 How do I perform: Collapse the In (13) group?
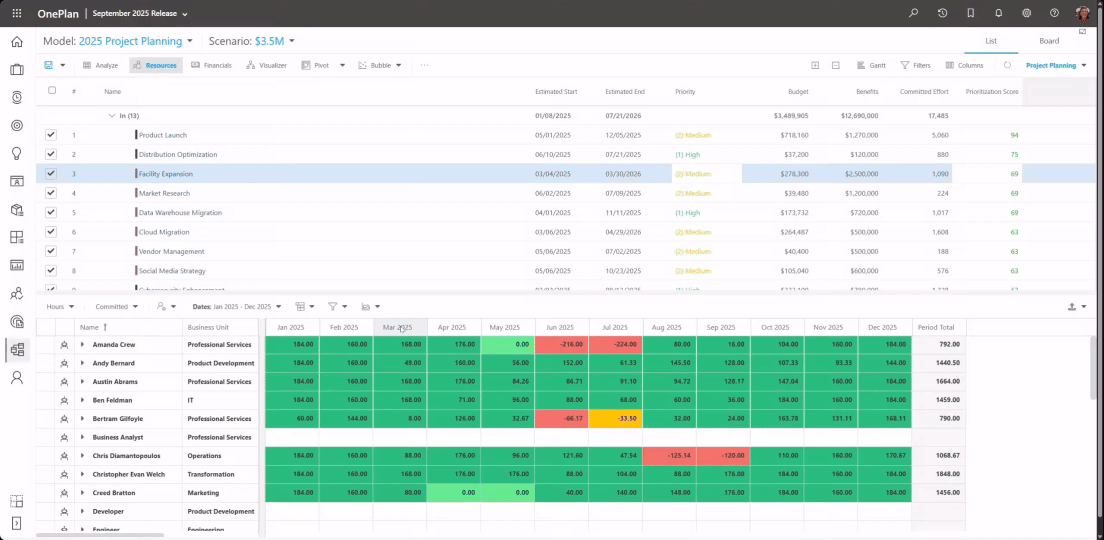point(111,115)
